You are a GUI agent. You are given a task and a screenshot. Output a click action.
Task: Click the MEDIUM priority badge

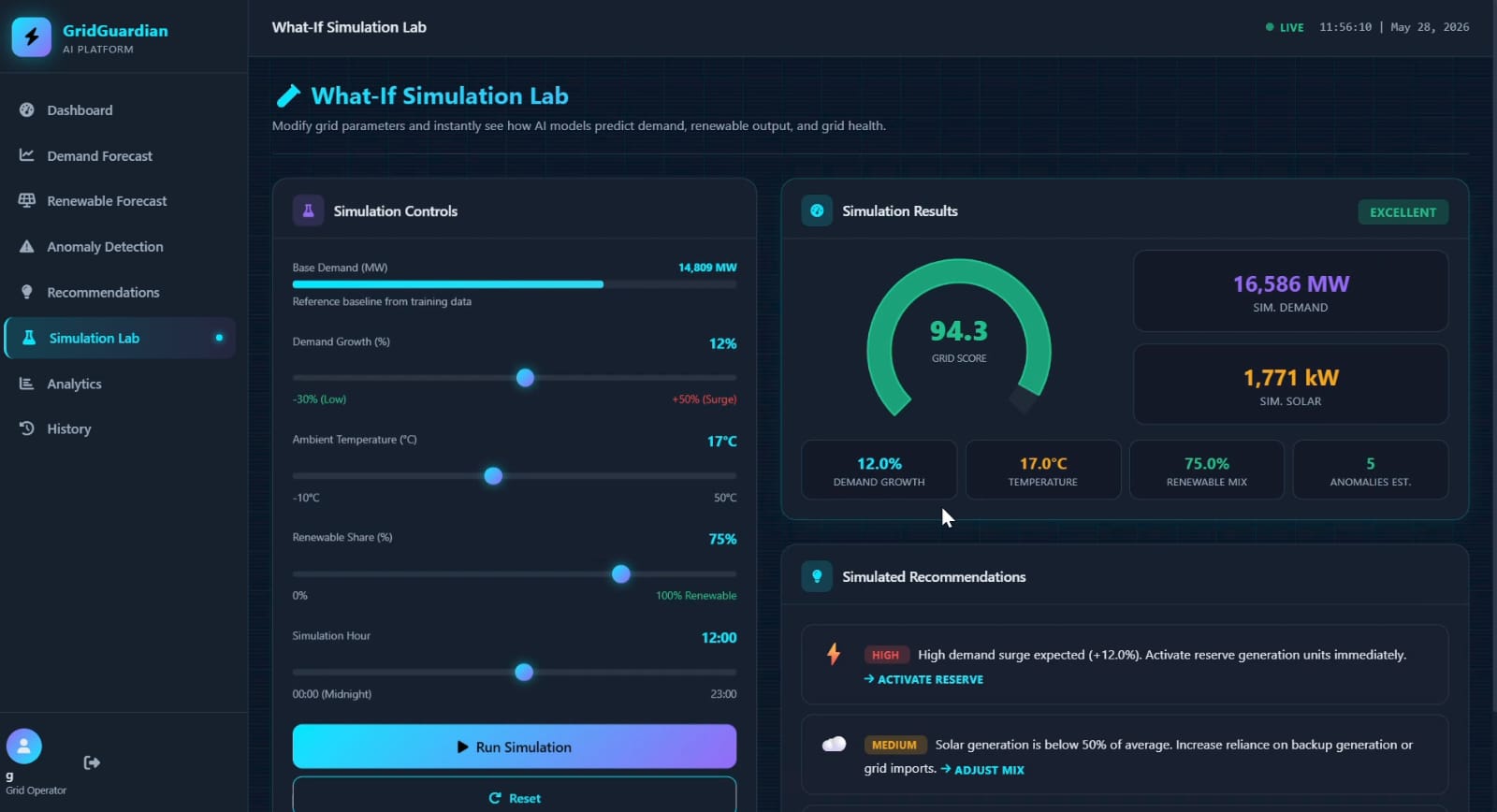[894, 745]
